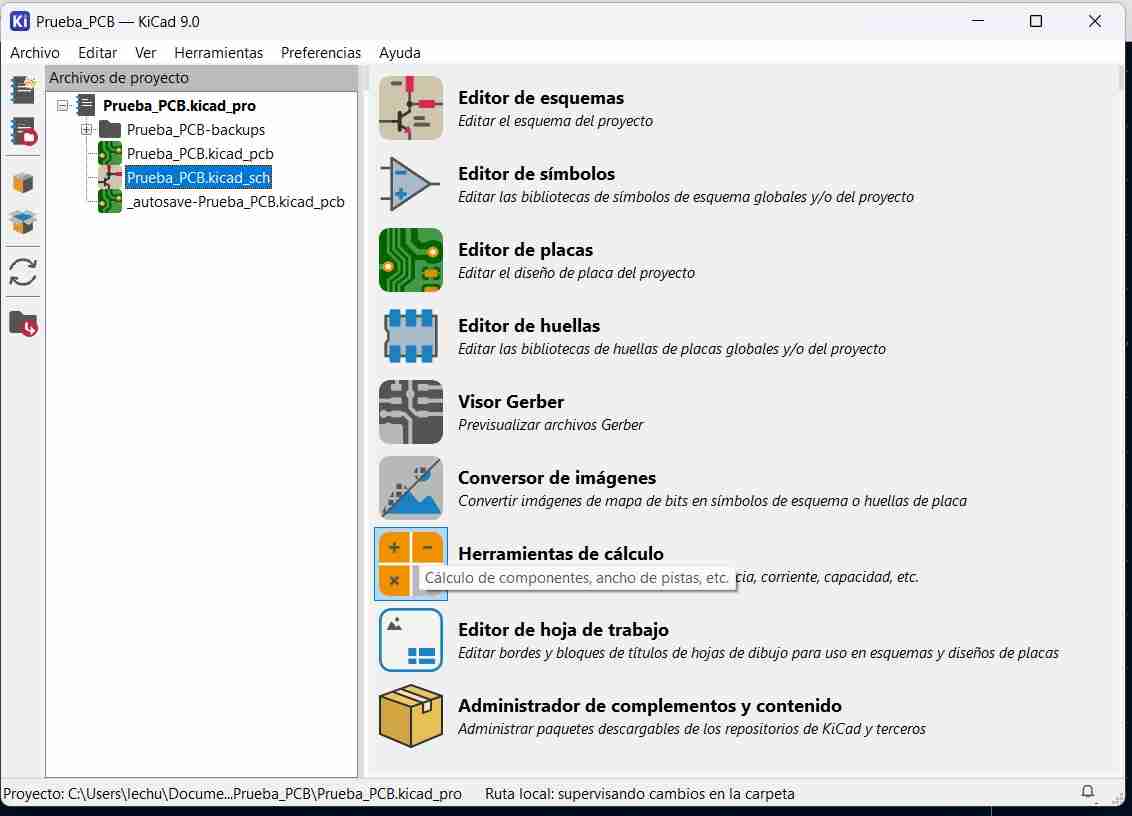Open the Herramientas de cálculo calculator icon

click(411, 564)
